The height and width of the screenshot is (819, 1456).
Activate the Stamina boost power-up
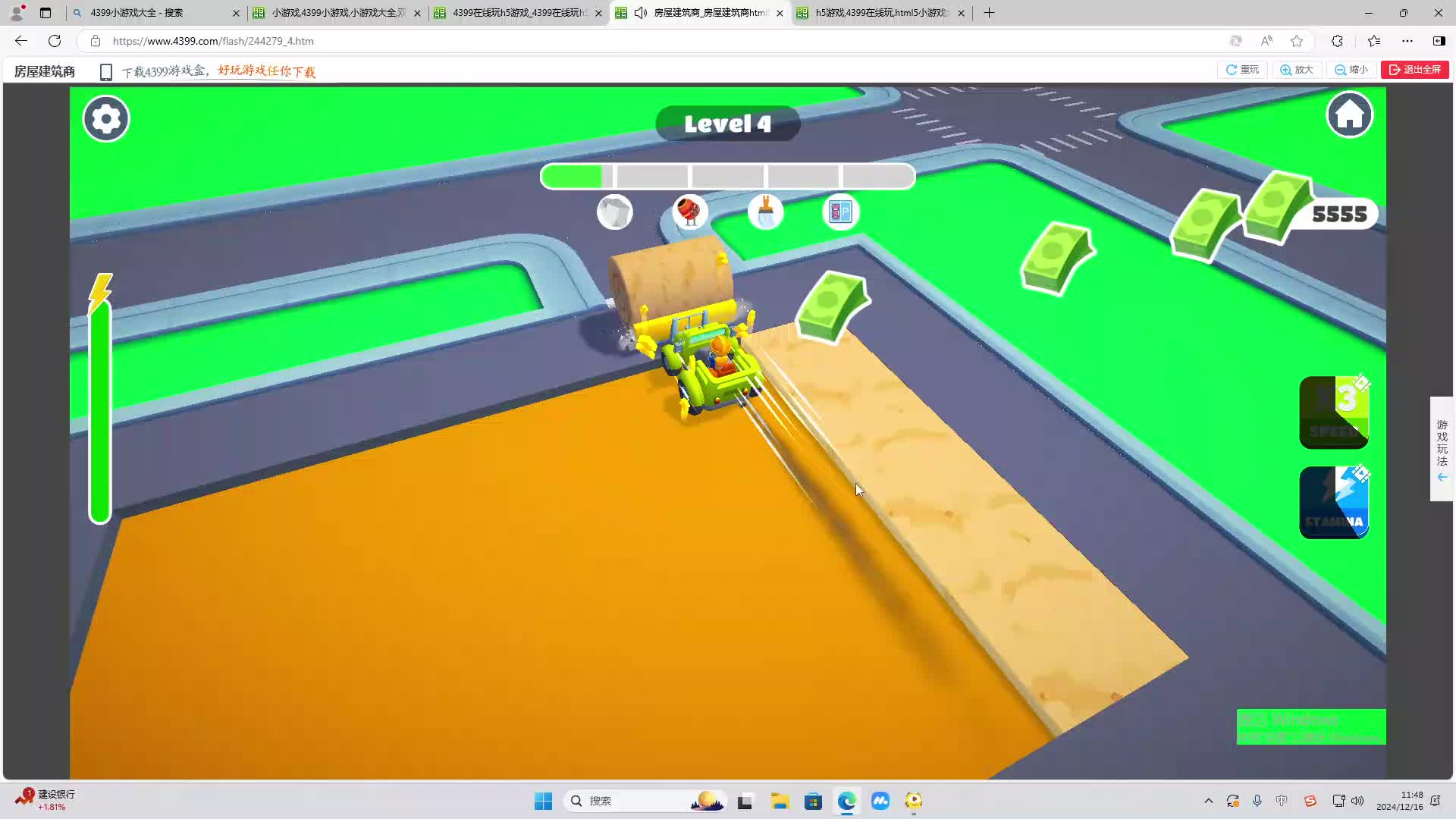[x=1333, y=502]
